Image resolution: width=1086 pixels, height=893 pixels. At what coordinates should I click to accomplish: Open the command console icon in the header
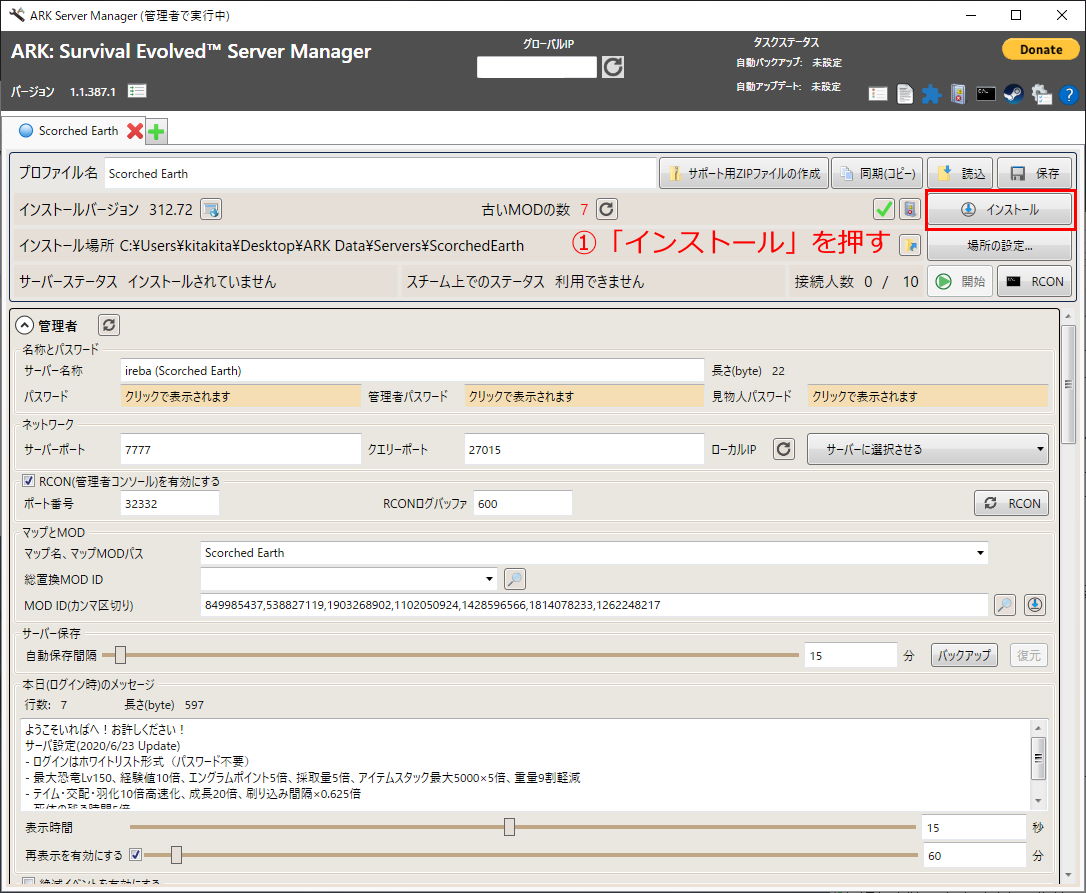tap(986, 94)
